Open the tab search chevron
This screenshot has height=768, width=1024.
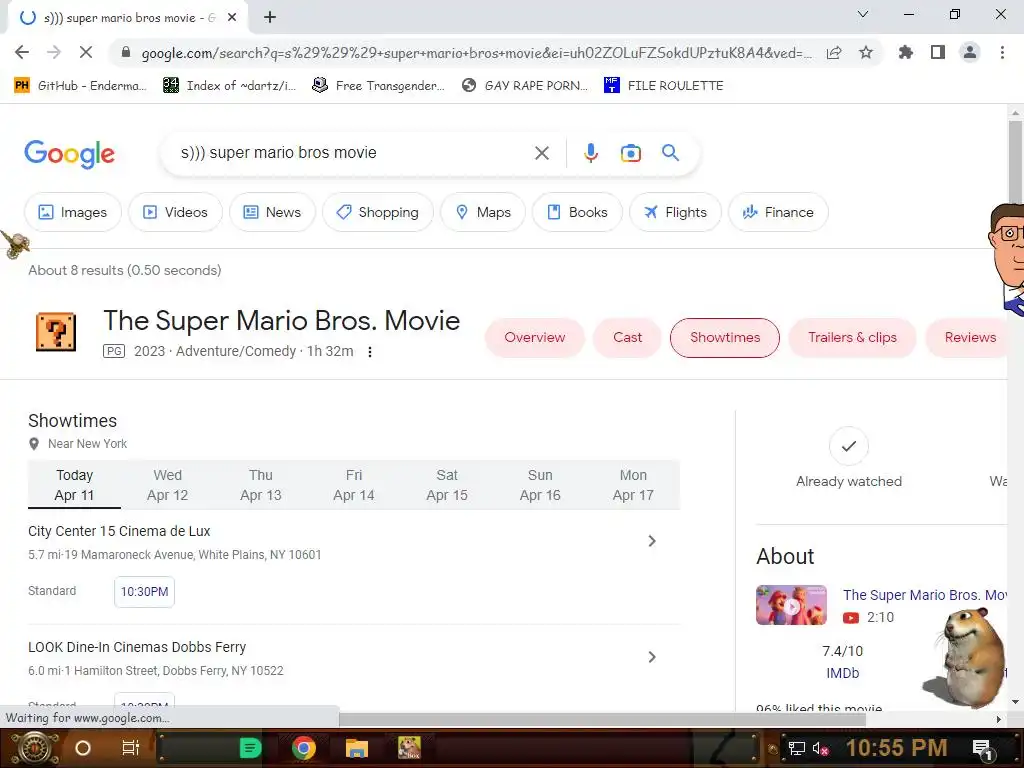click(x=863, y=14)
